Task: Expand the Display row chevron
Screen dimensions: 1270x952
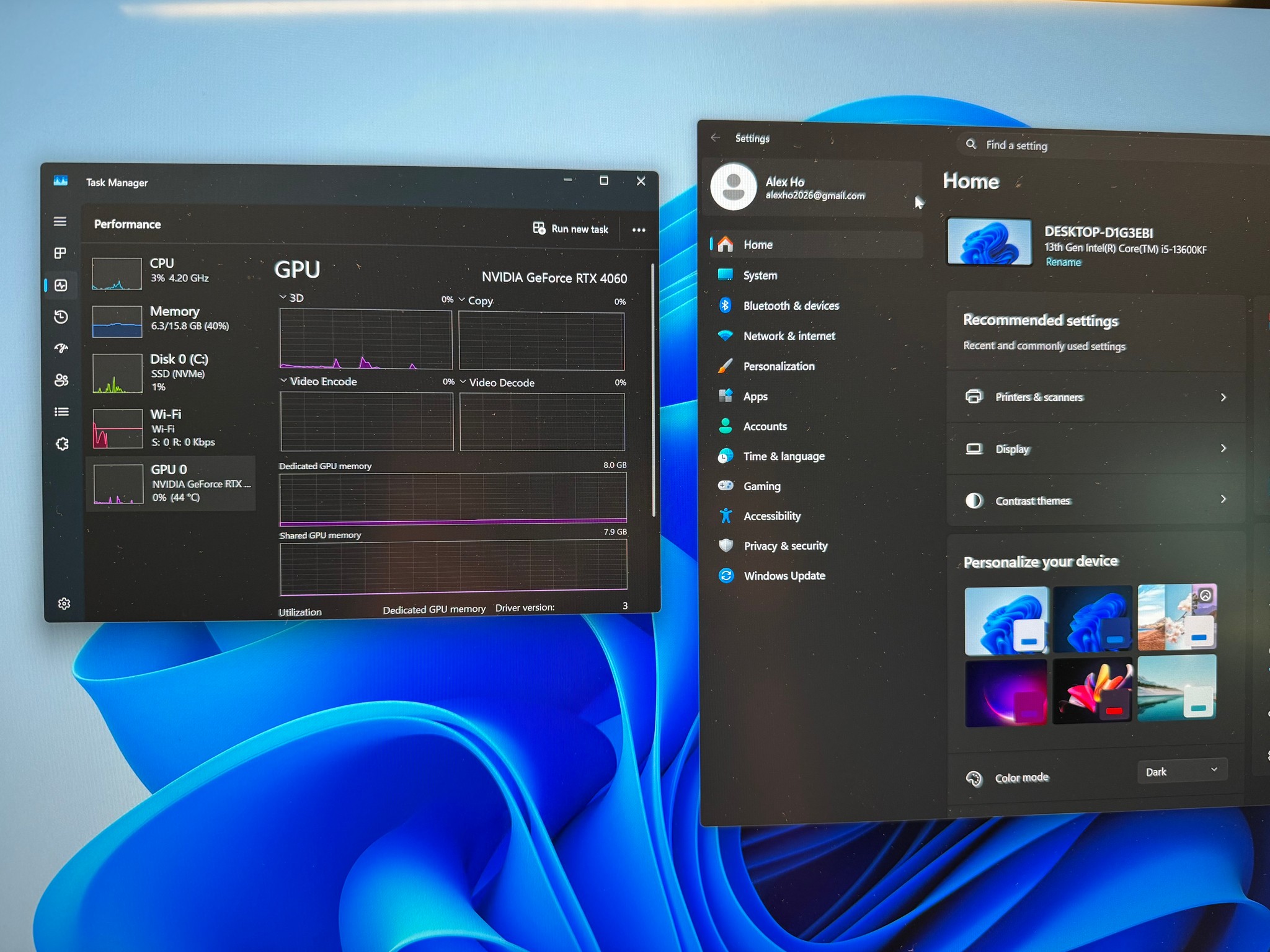Action: tap(1223, 448)
